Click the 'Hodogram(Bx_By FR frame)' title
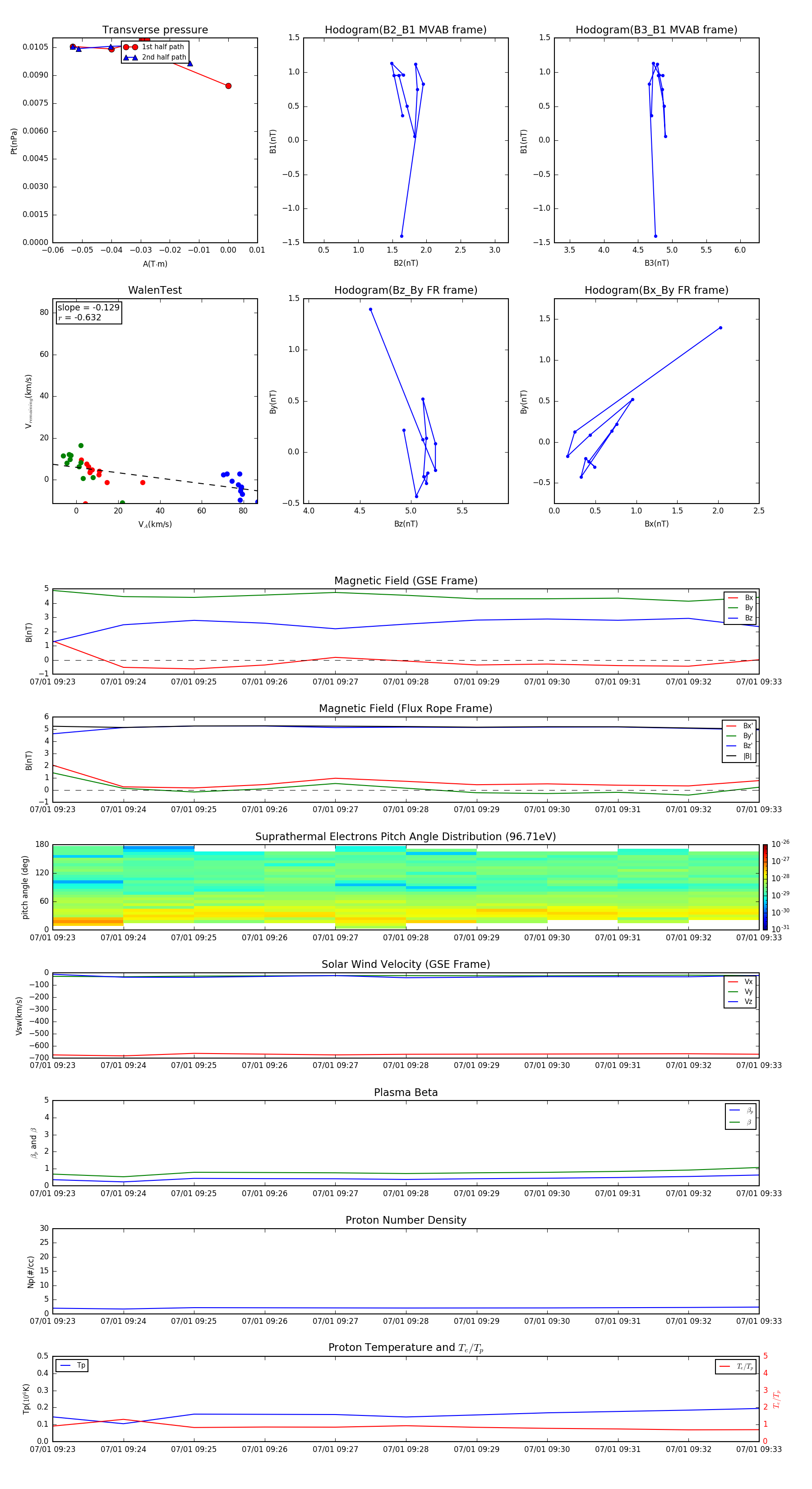The image size is (812, 1489). (x=656, y=290)
